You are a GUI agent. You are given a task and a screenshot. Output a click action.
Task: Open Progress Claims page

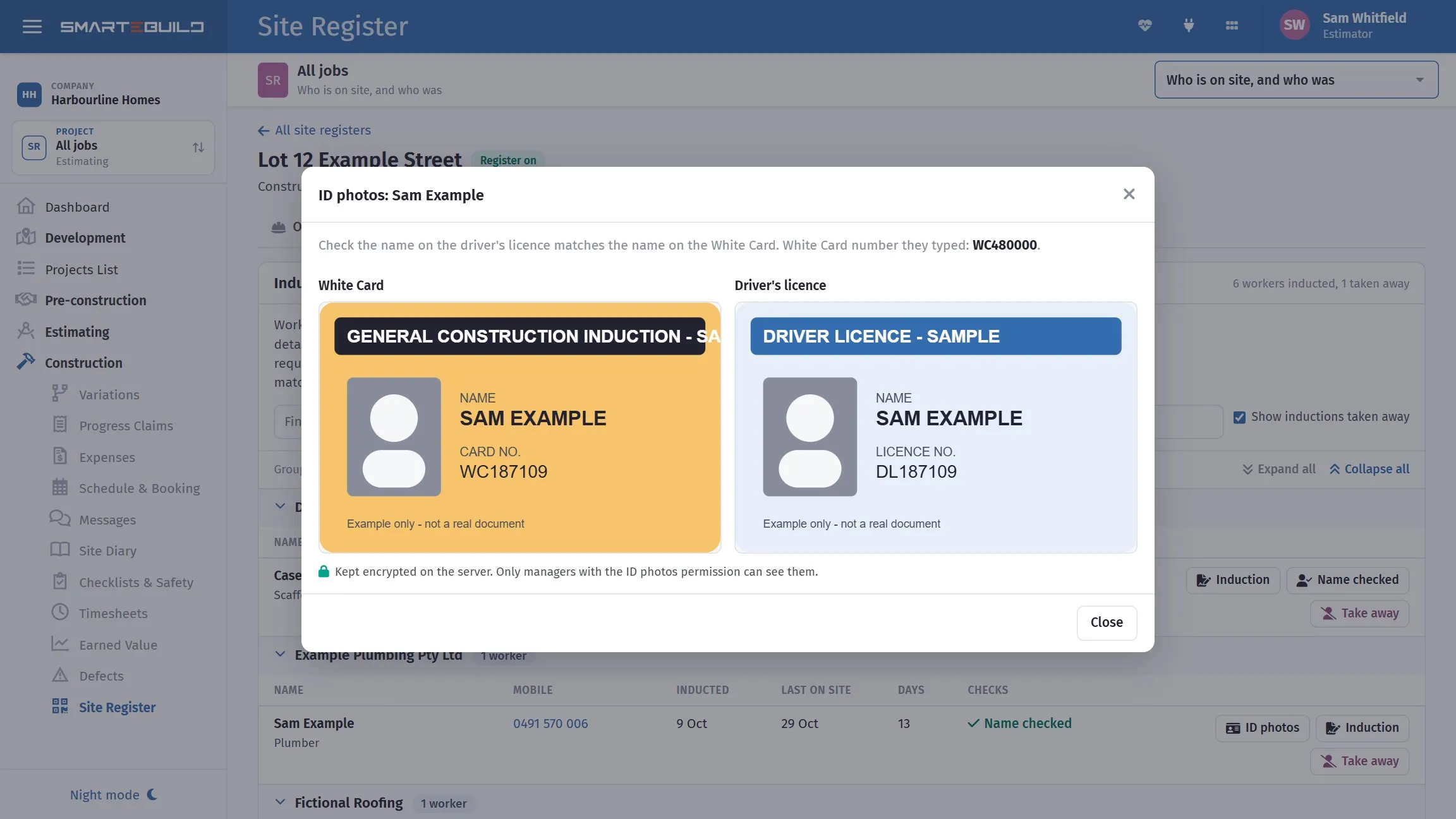point(126,426)
